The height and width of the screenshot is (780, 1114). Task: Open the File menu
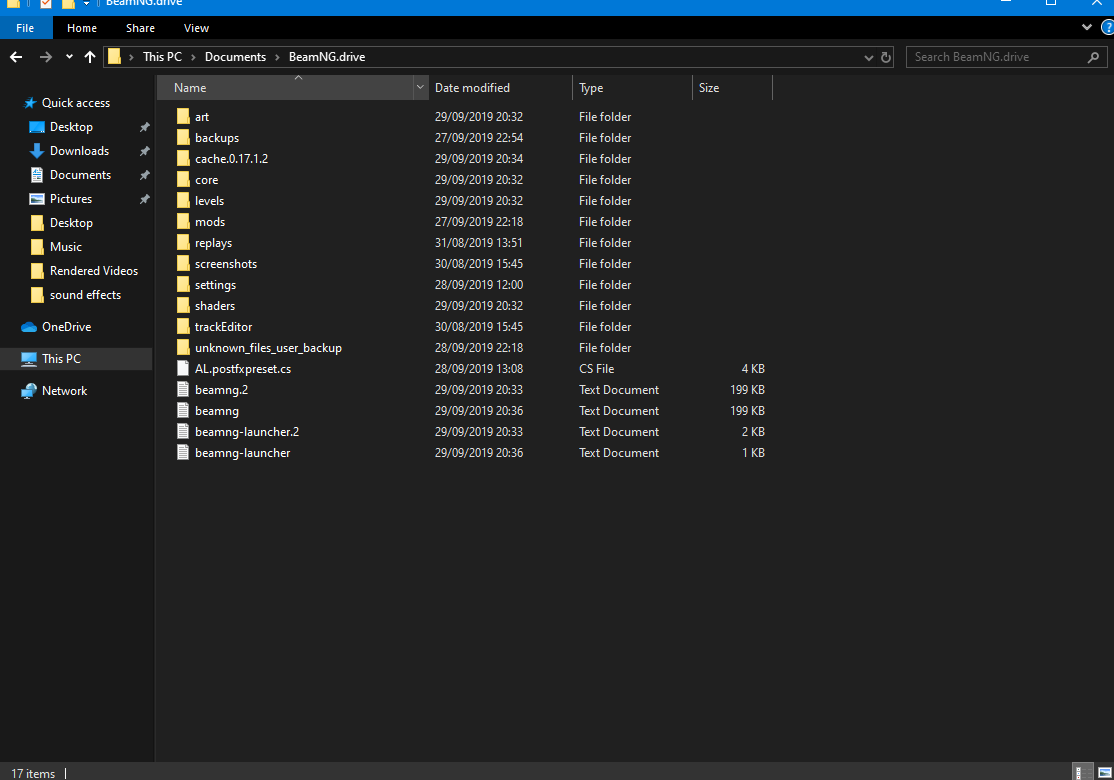(x=26, y=28)
